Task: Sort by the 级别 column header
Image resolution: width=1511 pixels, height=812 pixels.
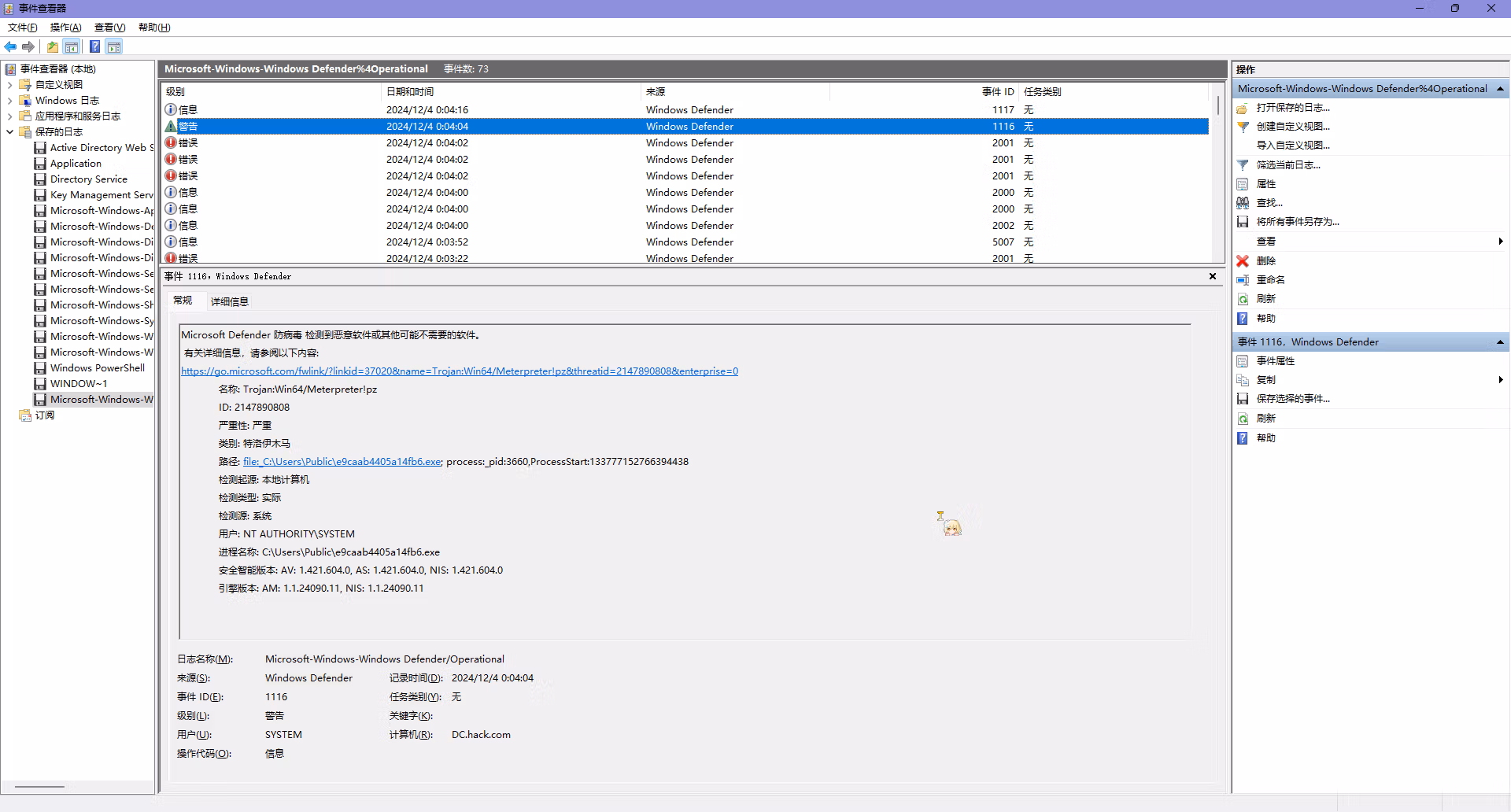Action: [271, 92]
